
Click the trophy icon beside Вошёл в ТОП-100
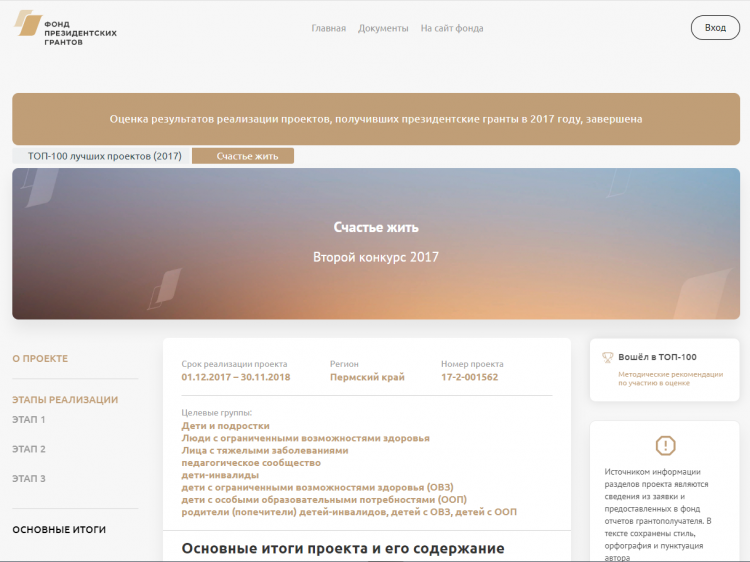point(607,357)
